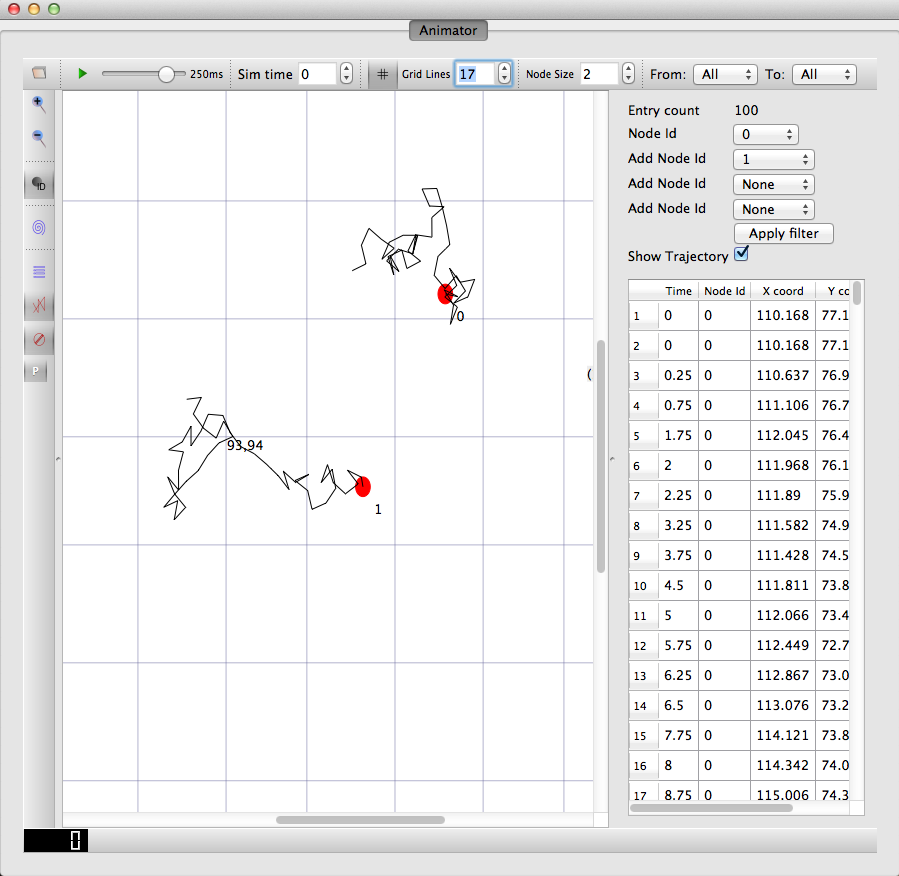Select the zoom out magnifier tool
This screenshot has height=876, width=899.
pyautogui.click(x=38, y=138)
